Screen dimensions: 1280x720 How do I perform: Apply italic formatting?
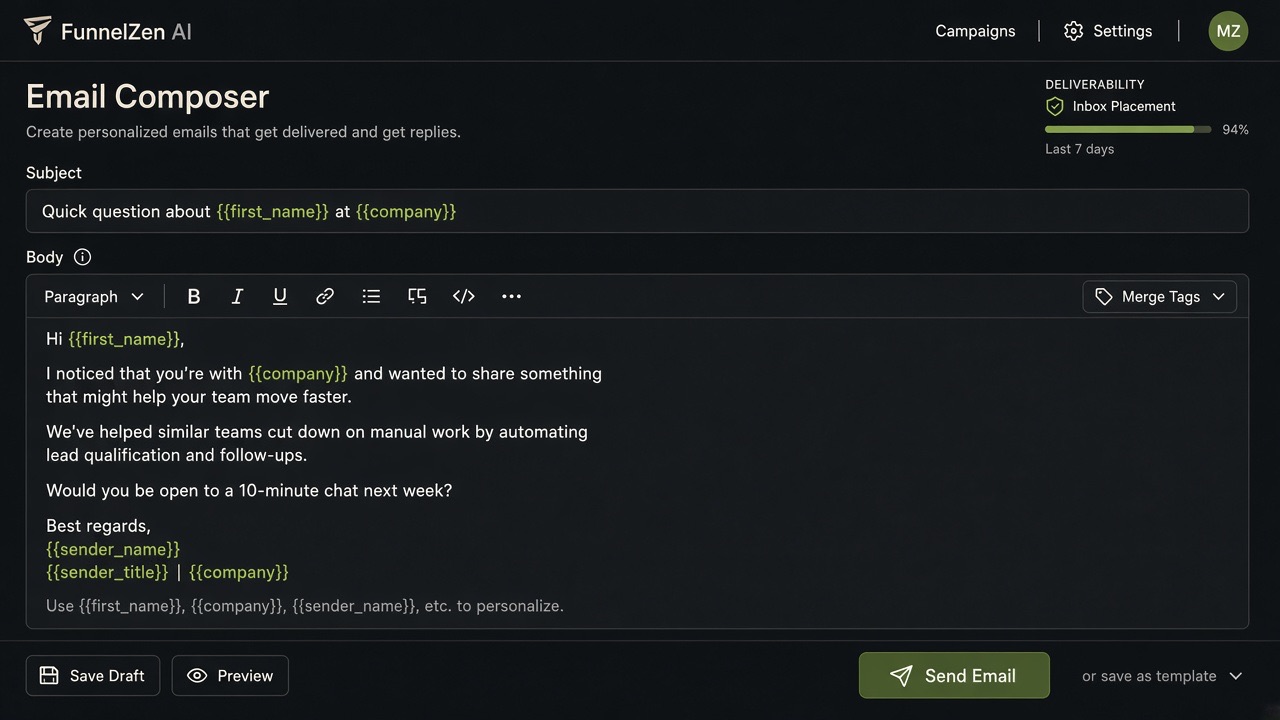click(x=237, y=296)
